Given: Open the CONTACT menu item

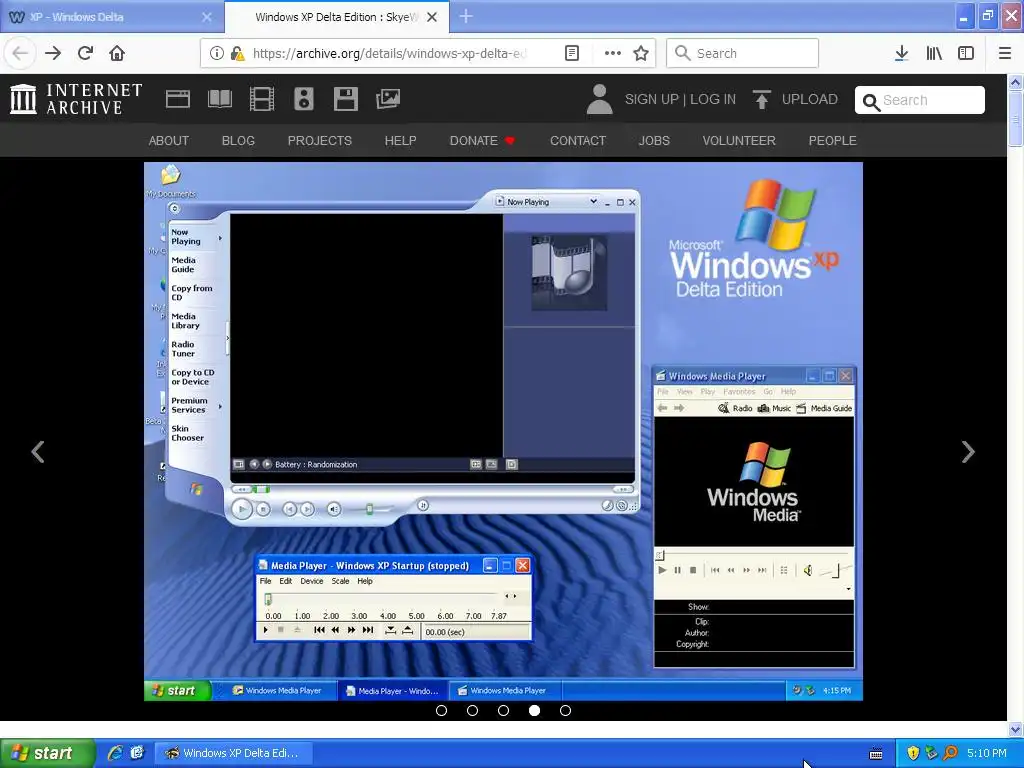Looking at the screenshot, I should coord(578,140).
